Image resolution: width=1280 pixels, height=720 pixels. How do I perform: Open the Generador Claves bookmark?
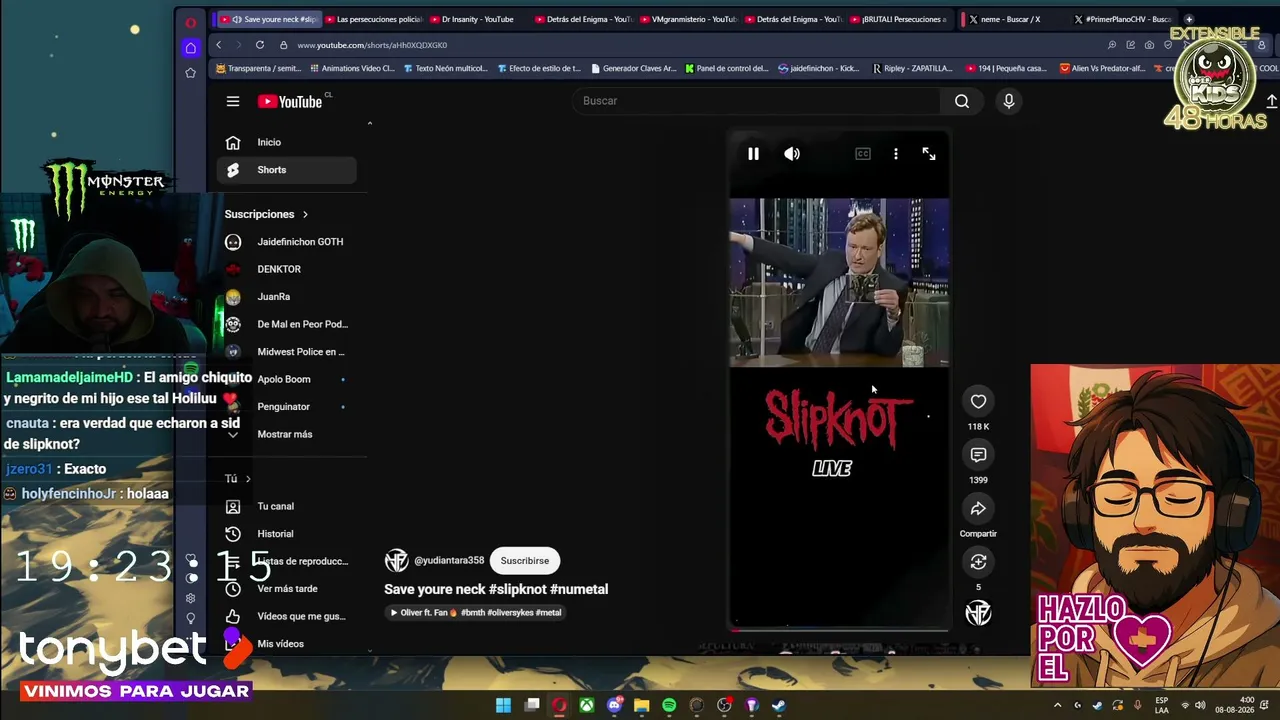click(x=634, y=69)
